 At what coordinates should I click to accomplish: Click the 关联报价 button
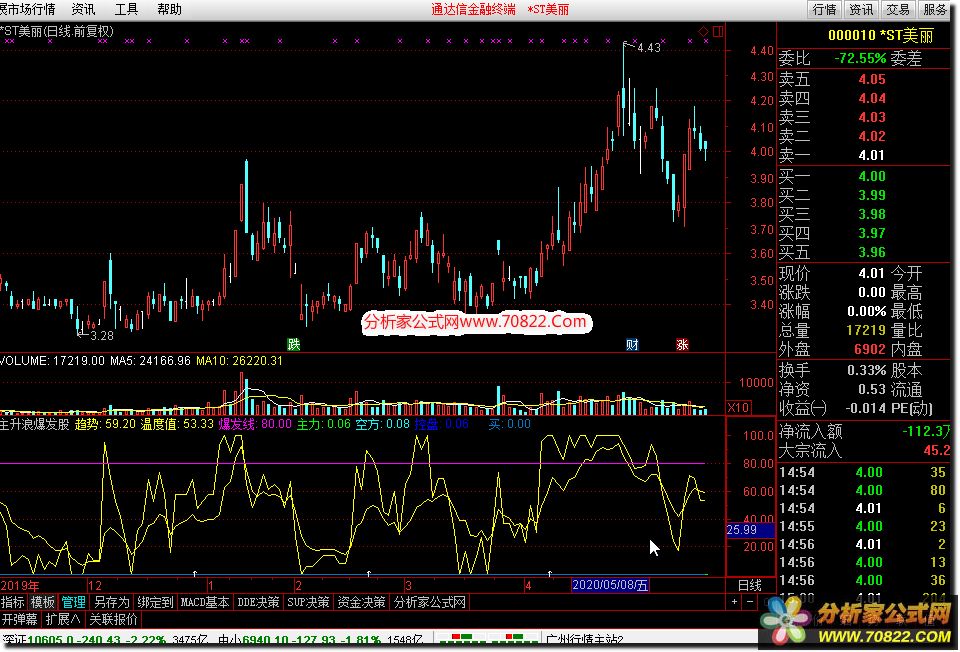point(113,619)
